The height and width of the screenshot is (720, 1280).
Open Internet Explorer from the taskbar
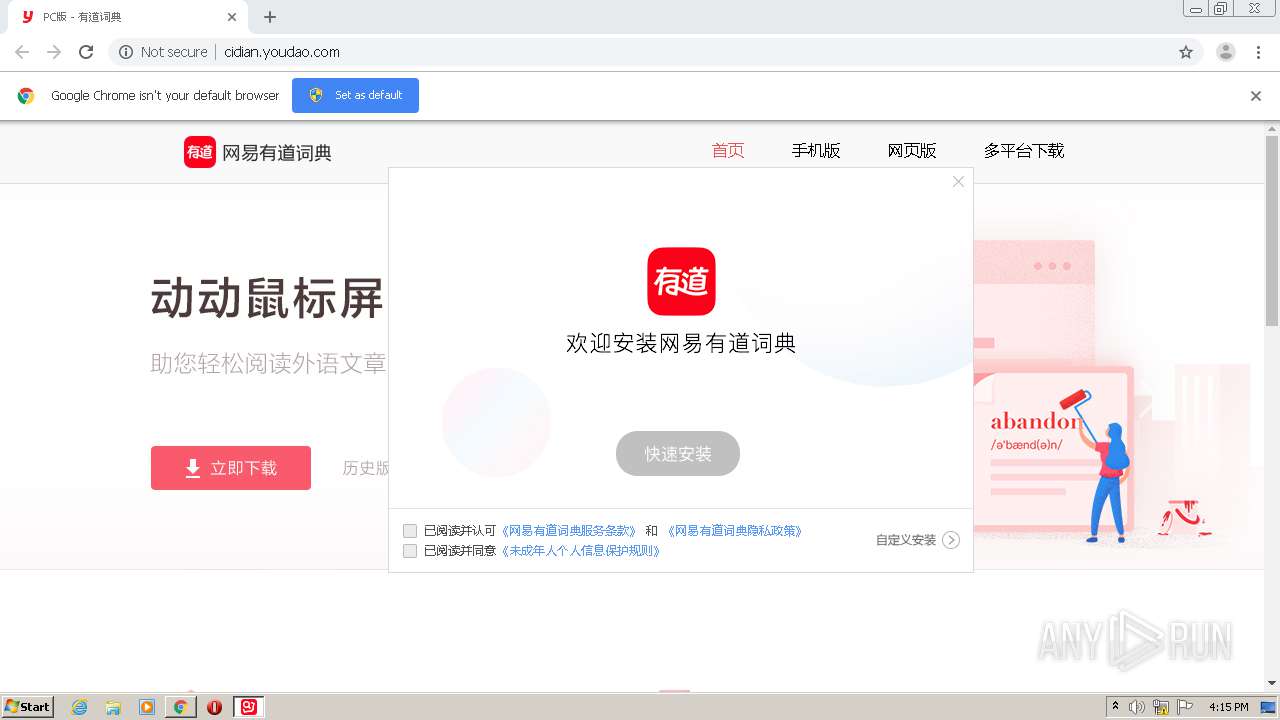pos(80,707)
